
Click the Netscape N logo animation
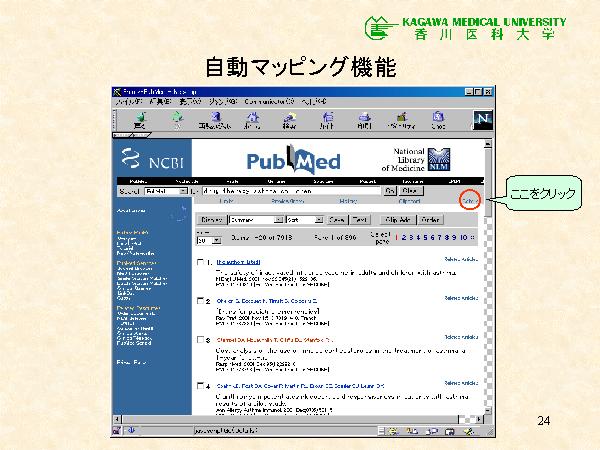pos(483,120)
